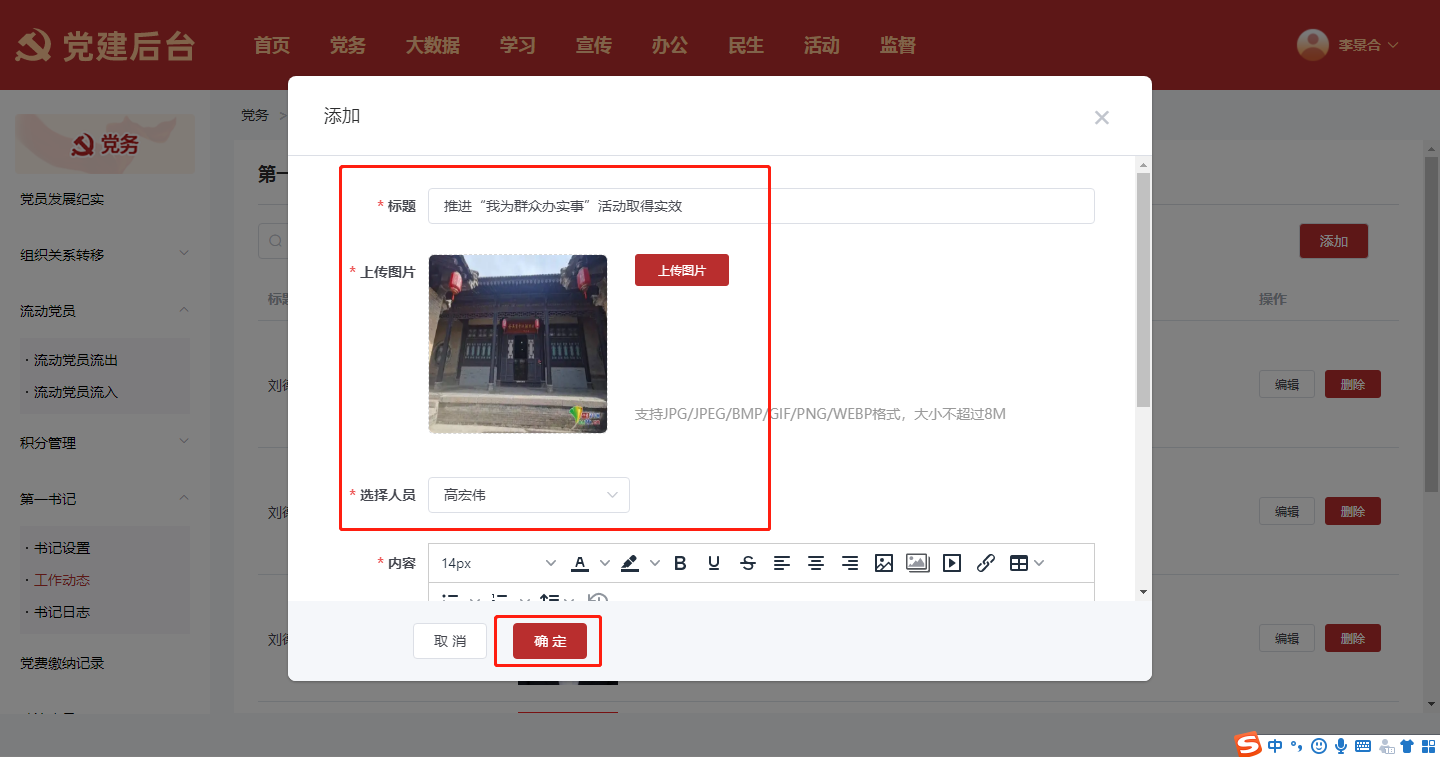Open the 选择人员 dropdown showing 高宏伟
This screenshot has width=1440, height=757.
click(x=529, y=495)
